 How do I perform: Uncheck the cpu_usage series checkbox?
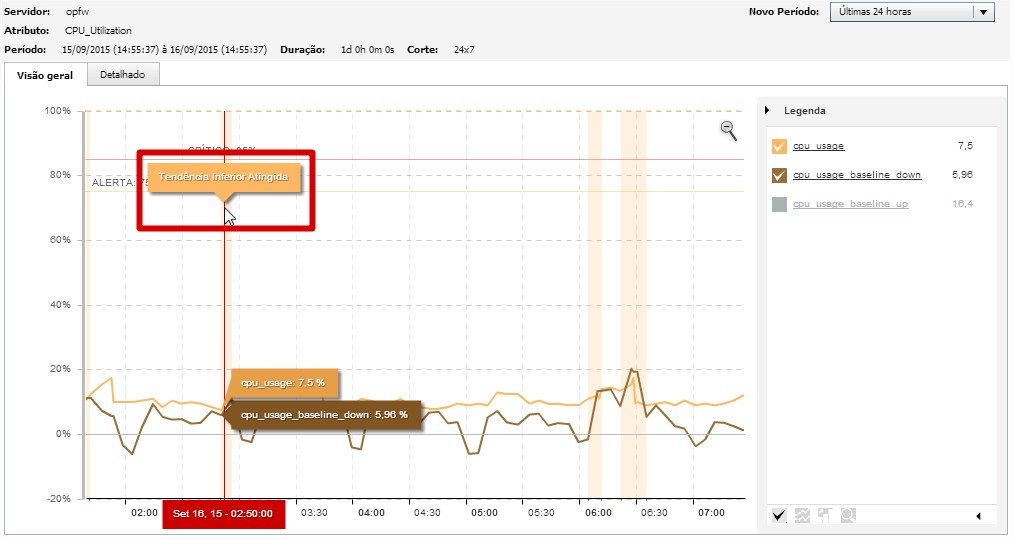pos(779,146)
